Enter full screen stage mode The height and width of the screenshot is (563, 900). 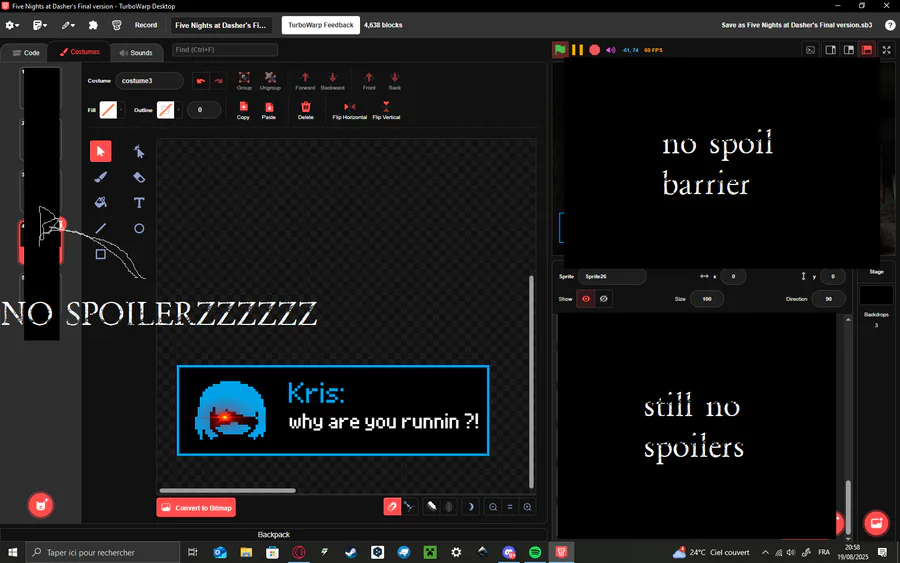(886, 50)
